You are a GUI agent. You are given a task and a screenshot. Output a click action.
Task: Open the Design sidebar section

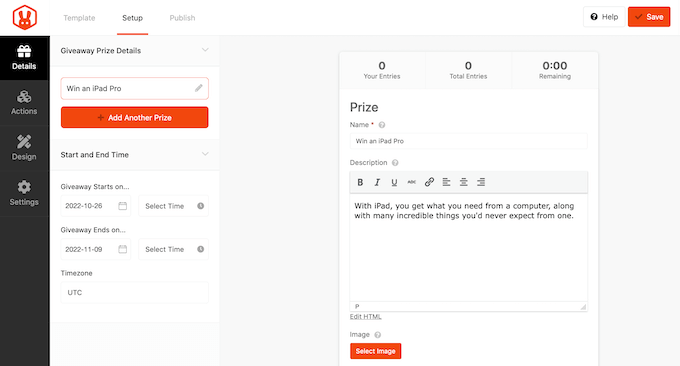pyautogui.click(x=24, y=148)
